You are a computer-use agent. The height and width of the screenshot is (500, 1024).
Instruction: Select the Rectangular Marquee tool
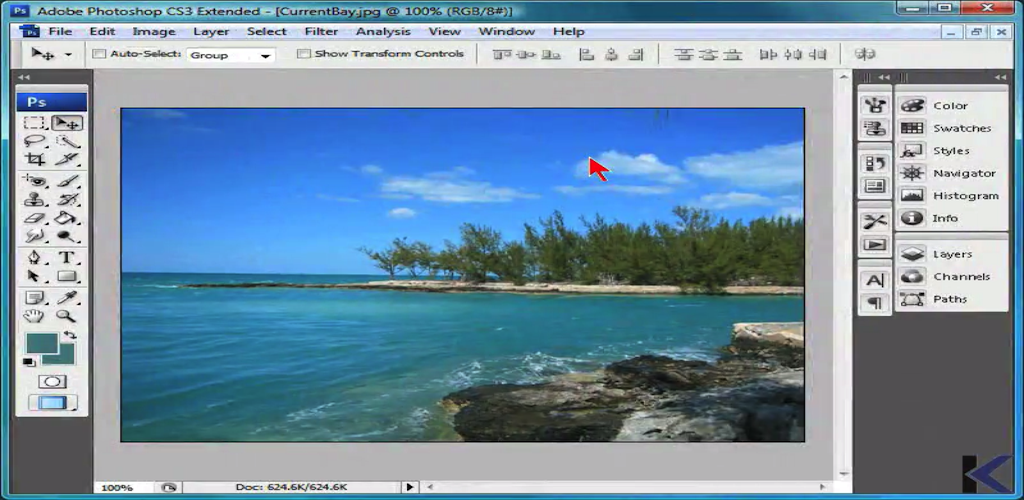pos(36,123)
